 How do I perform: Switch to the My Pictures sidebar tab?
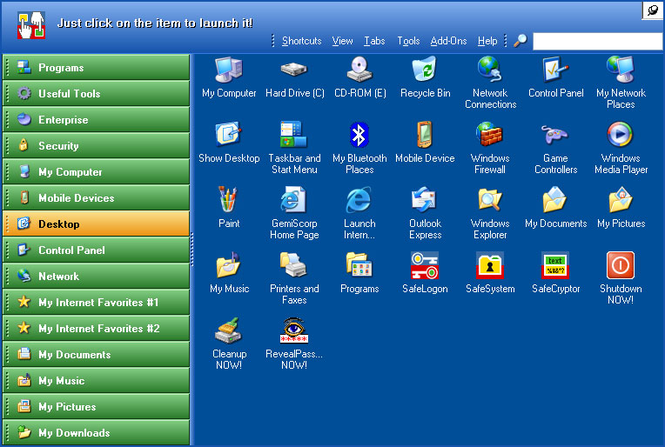(x=96, y=406)
